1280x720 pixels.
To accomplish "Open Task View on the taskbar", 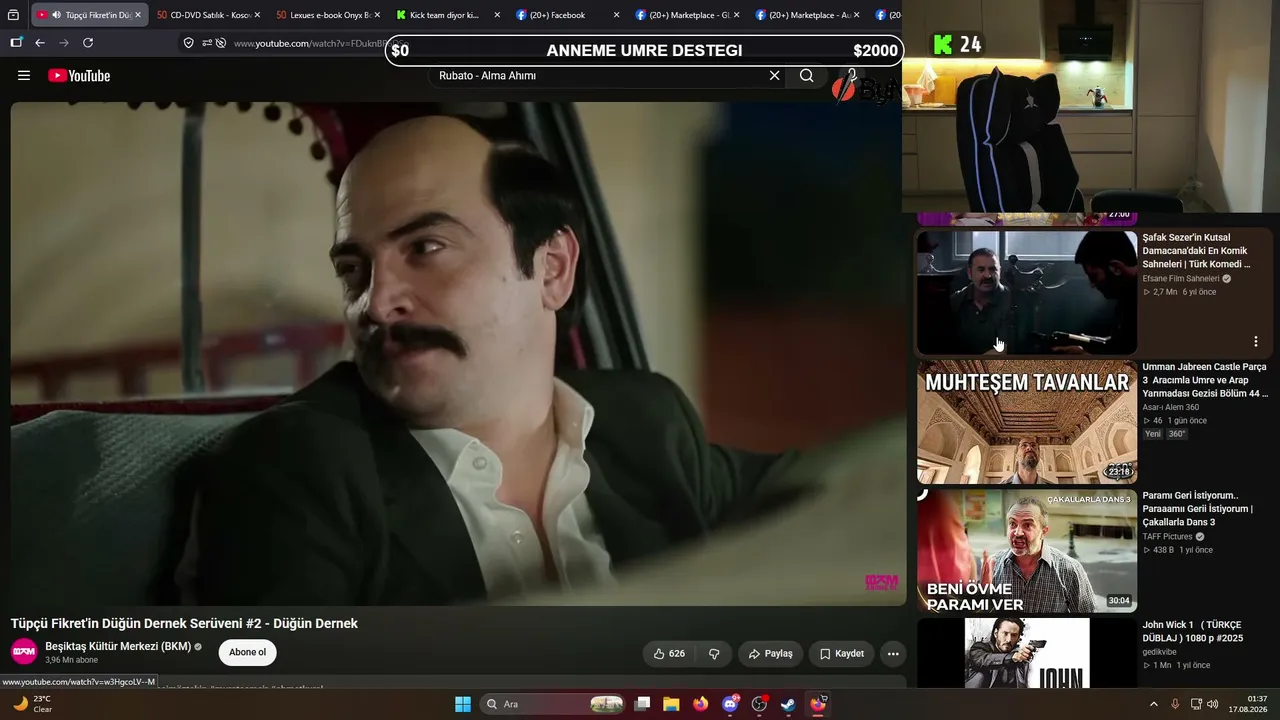I will coord(643,704).
